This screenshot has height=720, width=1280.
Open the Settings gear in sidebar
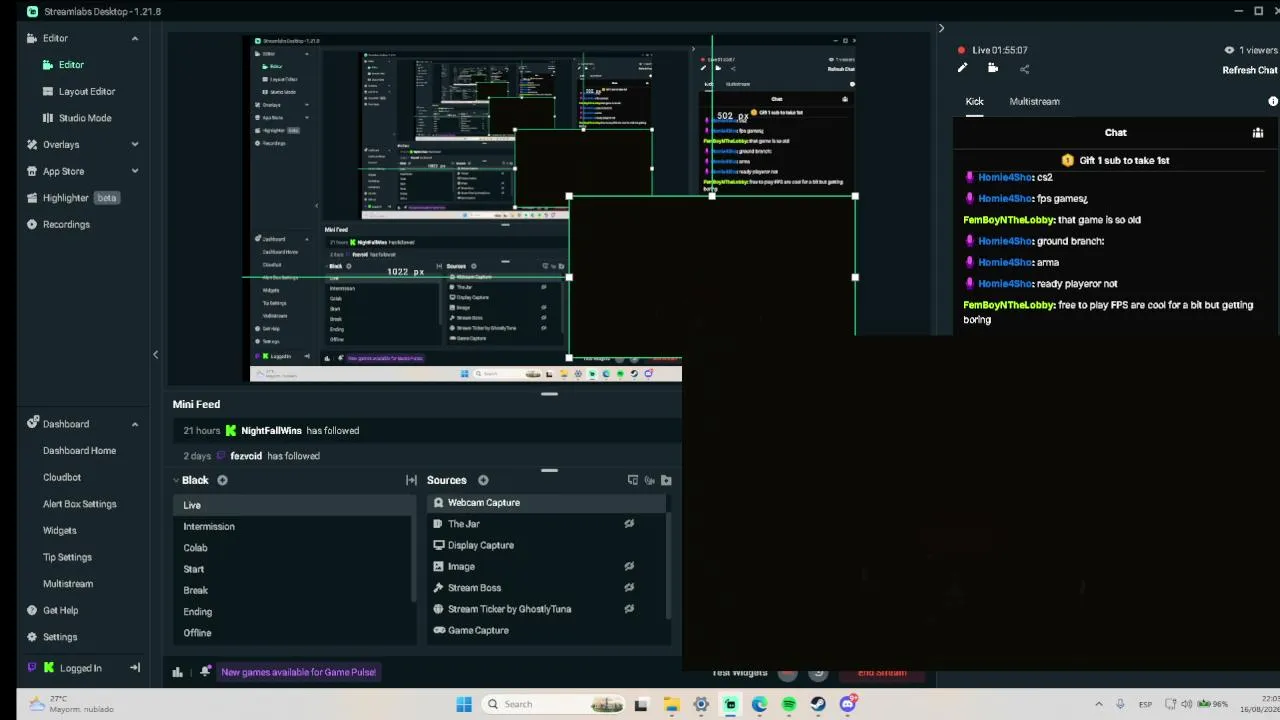[32, 637]
